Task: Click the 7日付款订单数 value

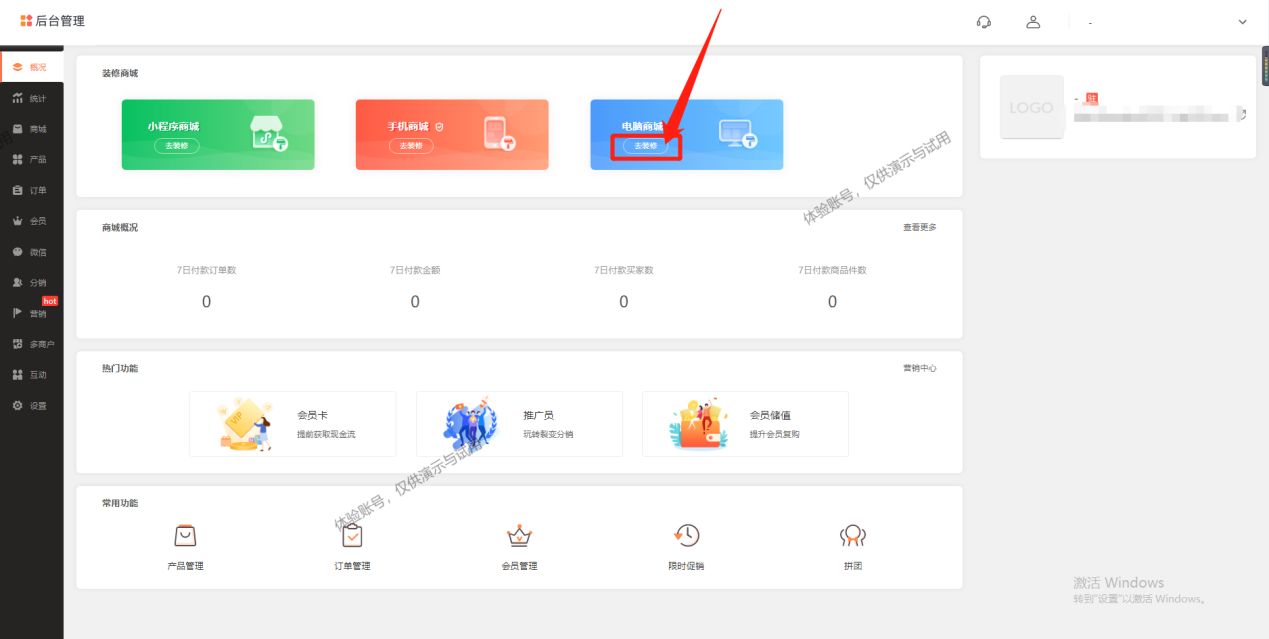Action: pos(206,302)
